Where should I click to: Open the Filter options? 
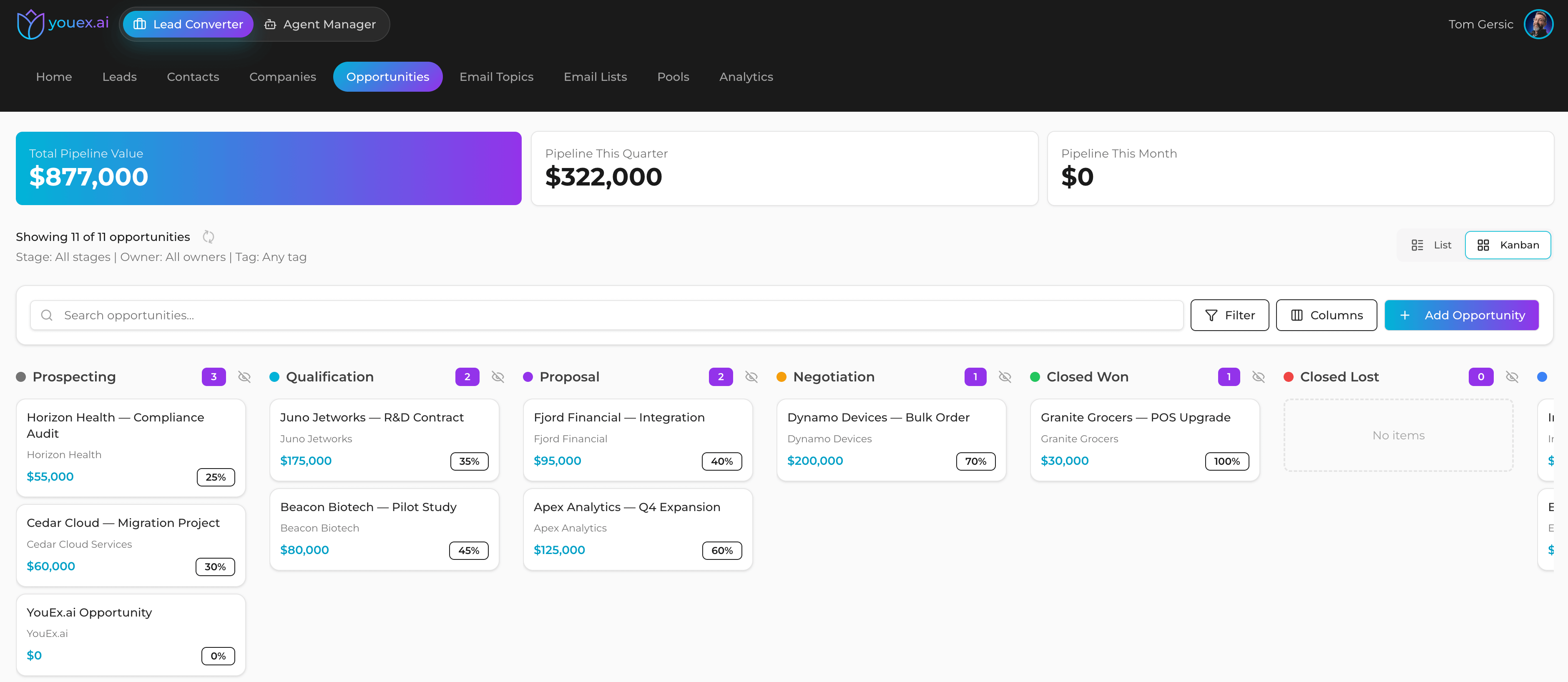click(1229, 315)
